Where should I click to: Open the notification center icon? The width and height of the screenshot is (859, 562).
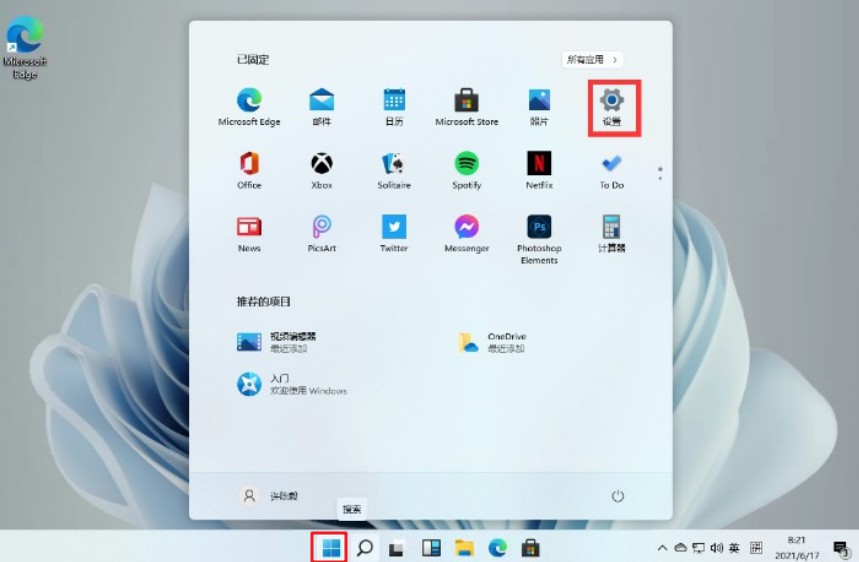point(840,548)
